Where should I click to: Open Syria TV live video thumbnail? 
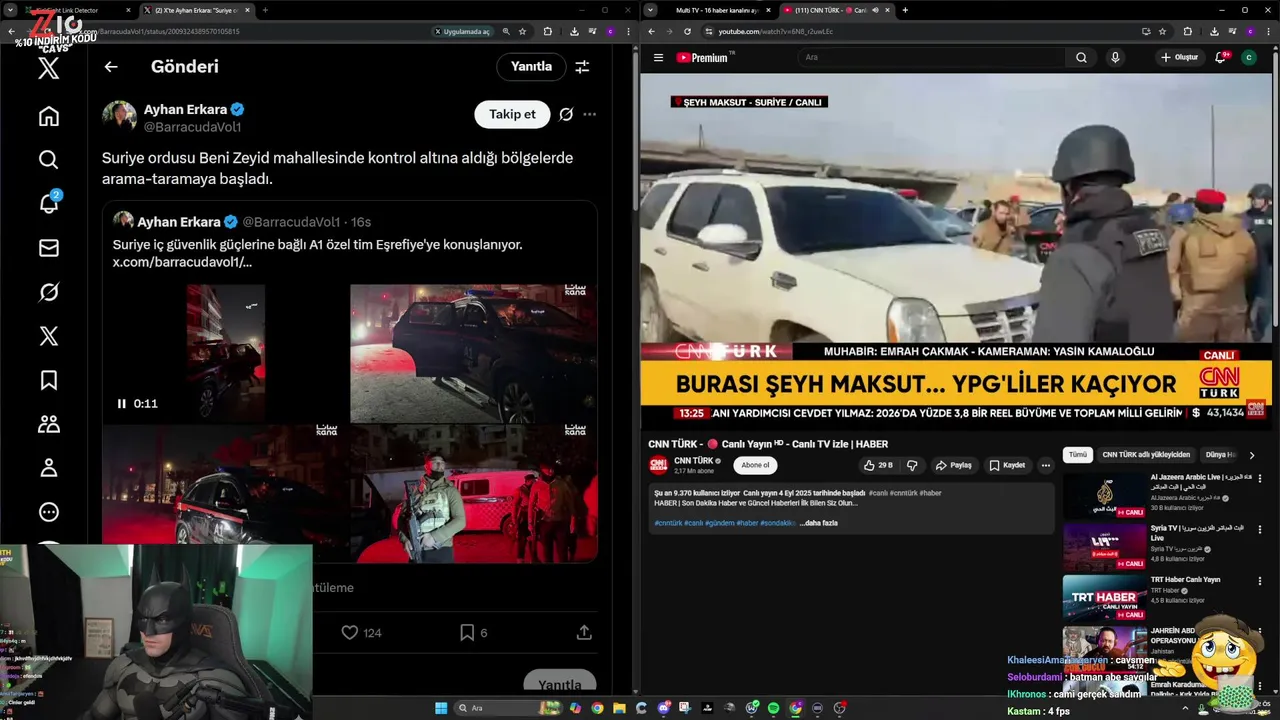pos(1105,546)
